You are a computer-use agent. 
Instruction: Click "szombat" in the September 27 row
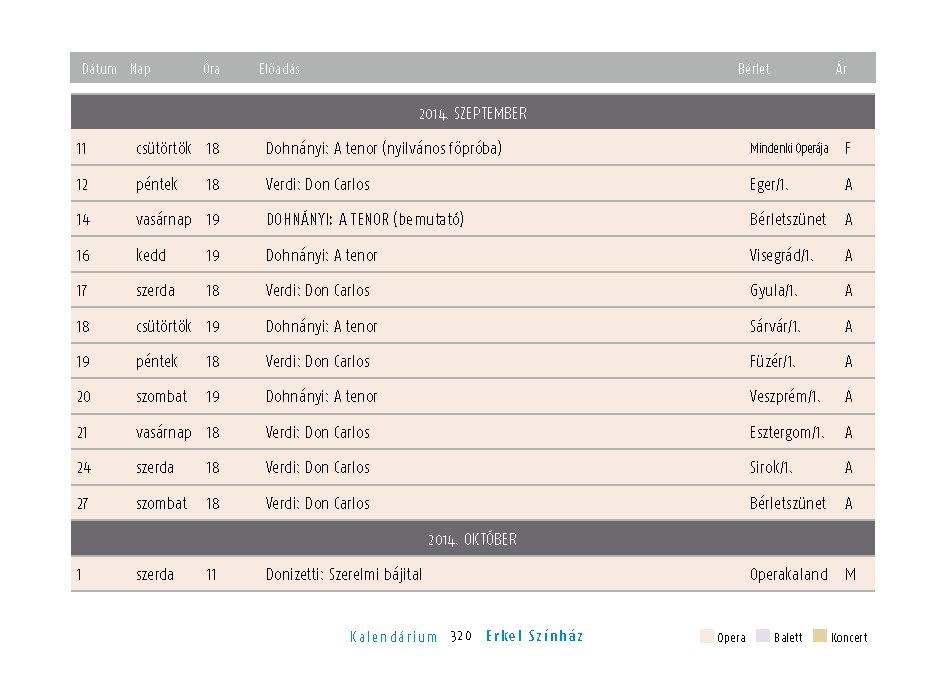tap(162, 503)
